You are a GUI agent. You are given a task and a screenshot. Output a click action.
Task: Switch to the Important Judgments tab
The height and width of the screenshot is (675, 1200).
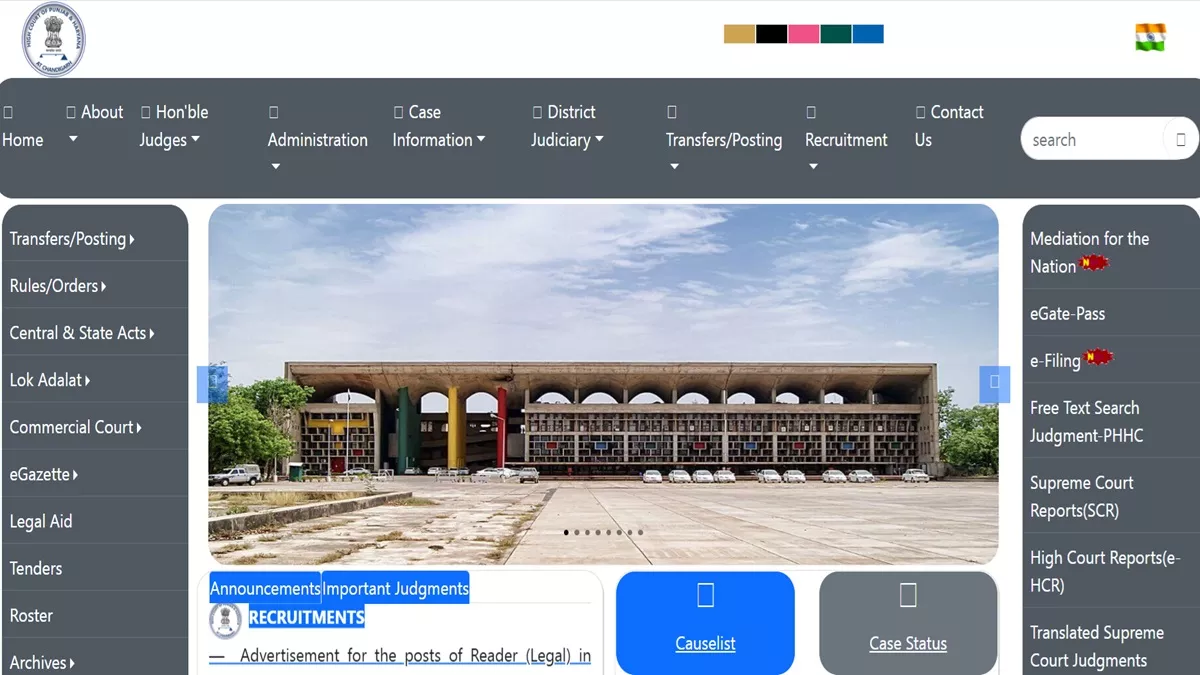[395, 588]
